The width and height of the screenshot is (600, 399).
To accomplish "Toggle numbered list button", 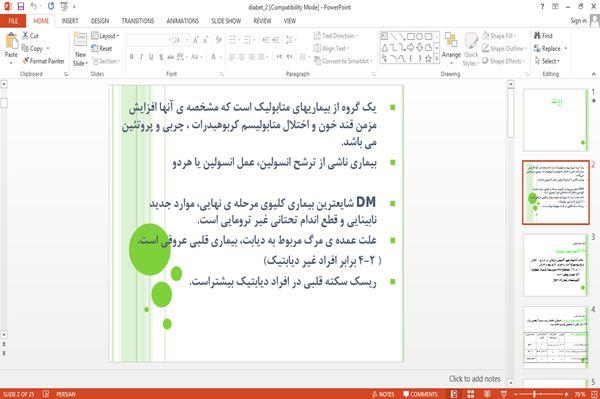I will pyautogui.click(x=248, y=40).
